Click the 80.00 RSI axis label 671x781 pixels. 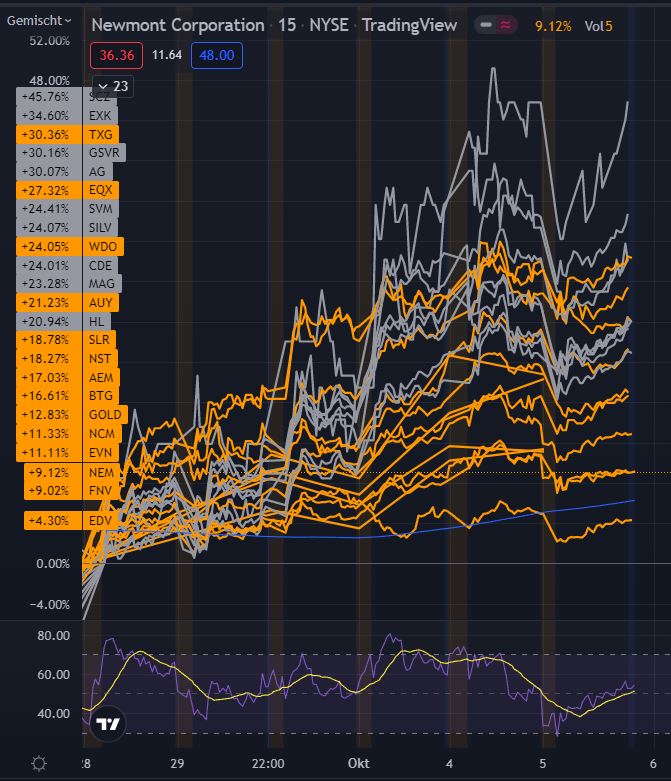pyautogui.click(x=53, y=636)
